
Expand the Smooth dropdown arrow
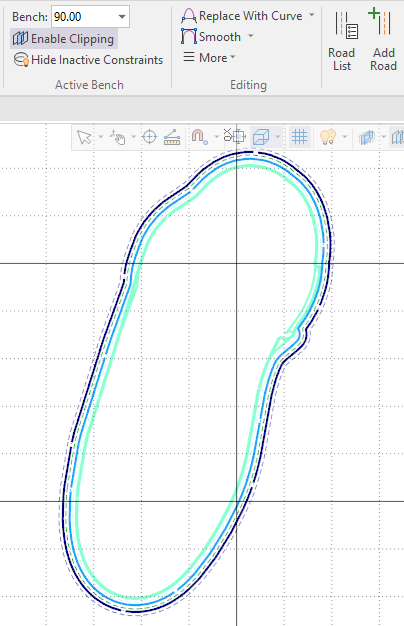coord(251,36)
